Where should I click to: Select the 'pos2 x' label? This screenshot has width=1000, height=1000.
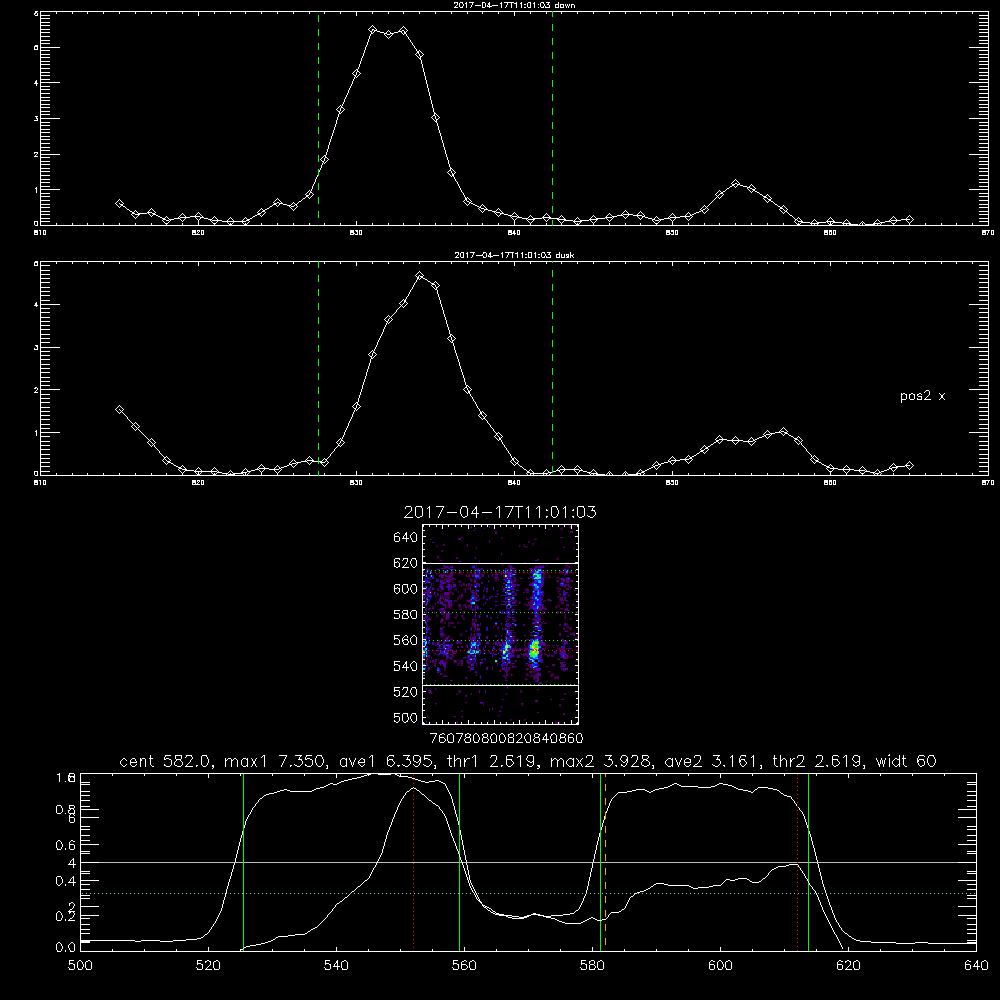(922, 396)
